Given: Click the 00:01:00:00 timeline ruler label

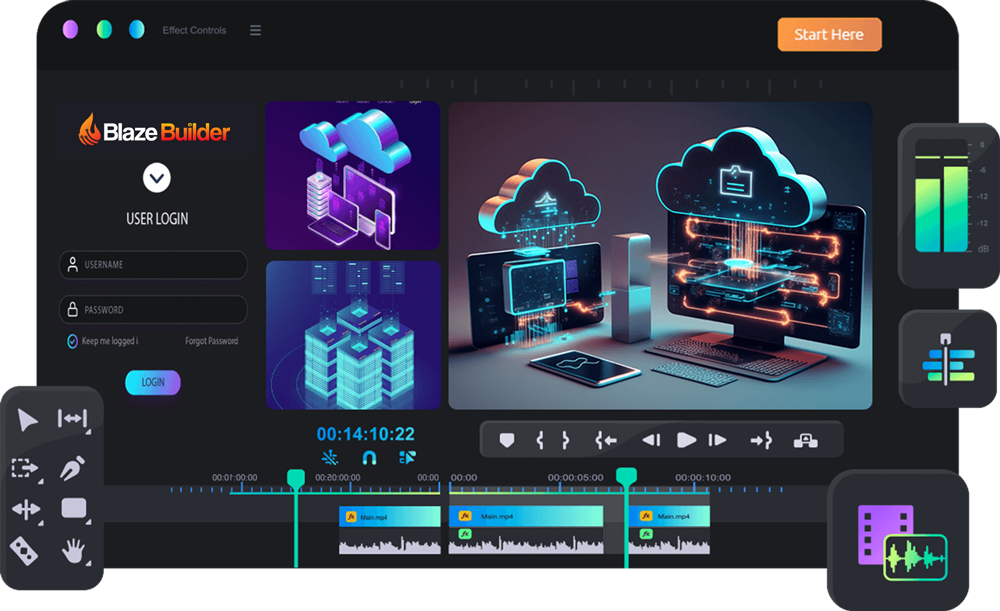Looking at the screenshot, I should point(235,477).
